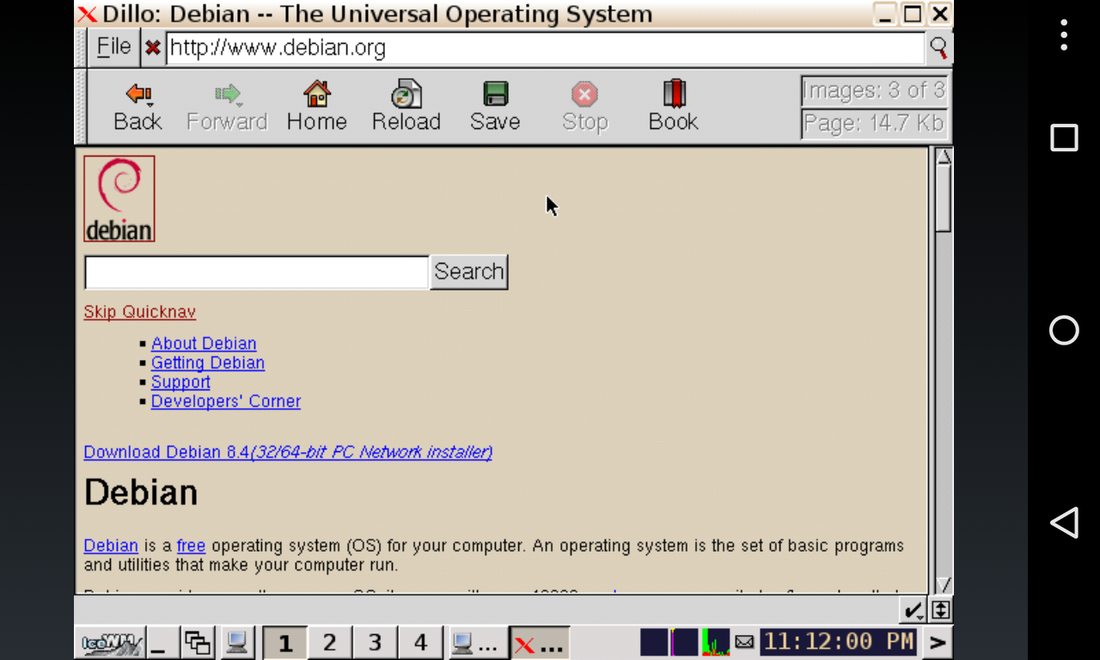This screenshot has height=660, width=1100.
Task: Save the page with the floppy icon
Action: coord(495,107)
